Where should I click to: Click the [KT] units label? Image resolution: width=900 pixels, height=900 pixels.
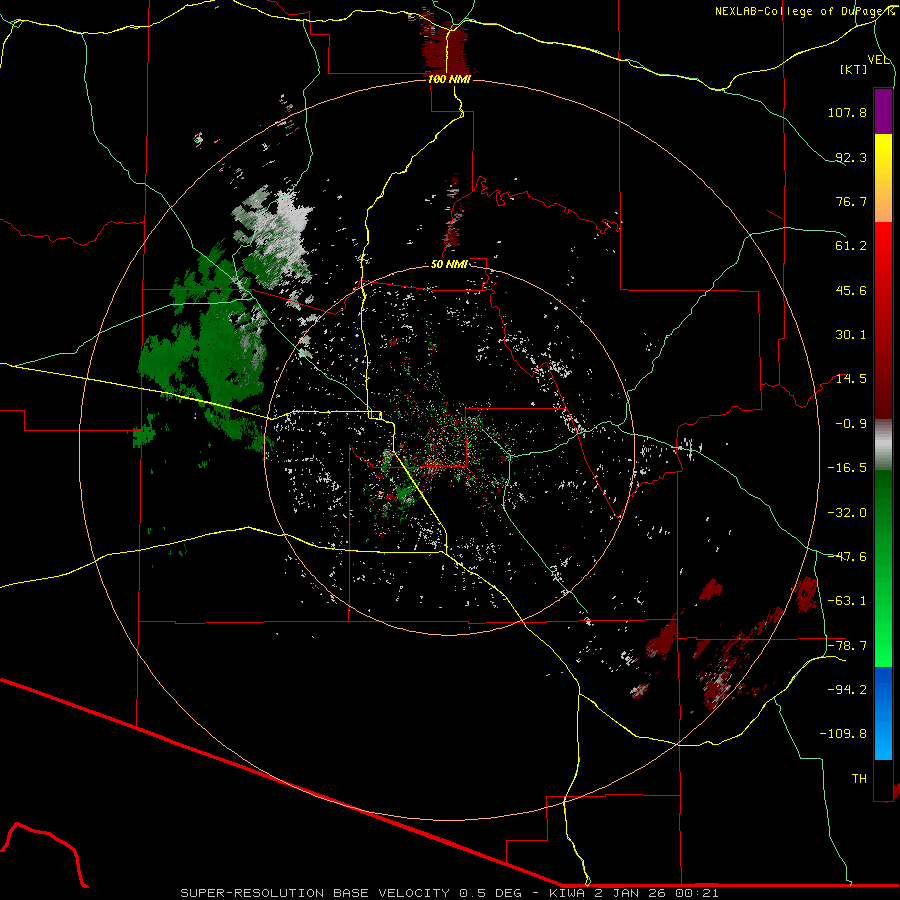[x=854, y=70]
